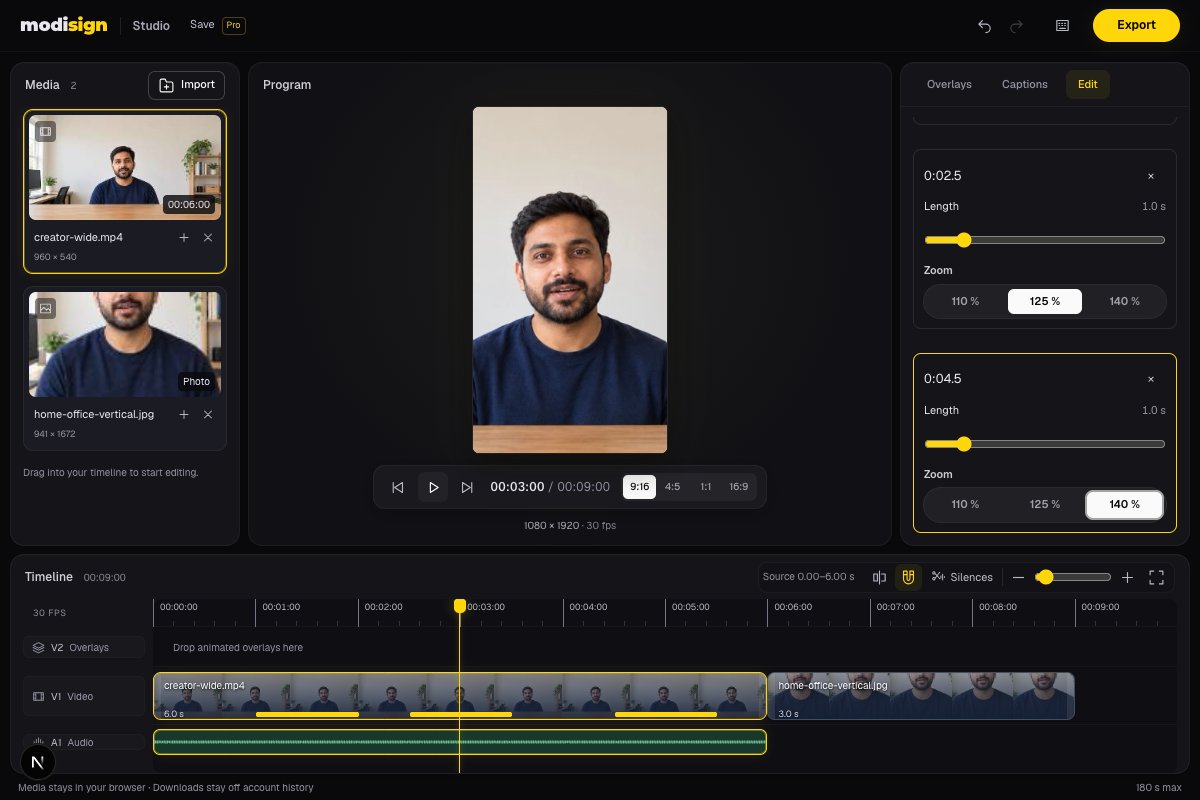This screenshot has height=800, width=1200.
Task: Switch to Edit tab
Action: point(1088,84)
